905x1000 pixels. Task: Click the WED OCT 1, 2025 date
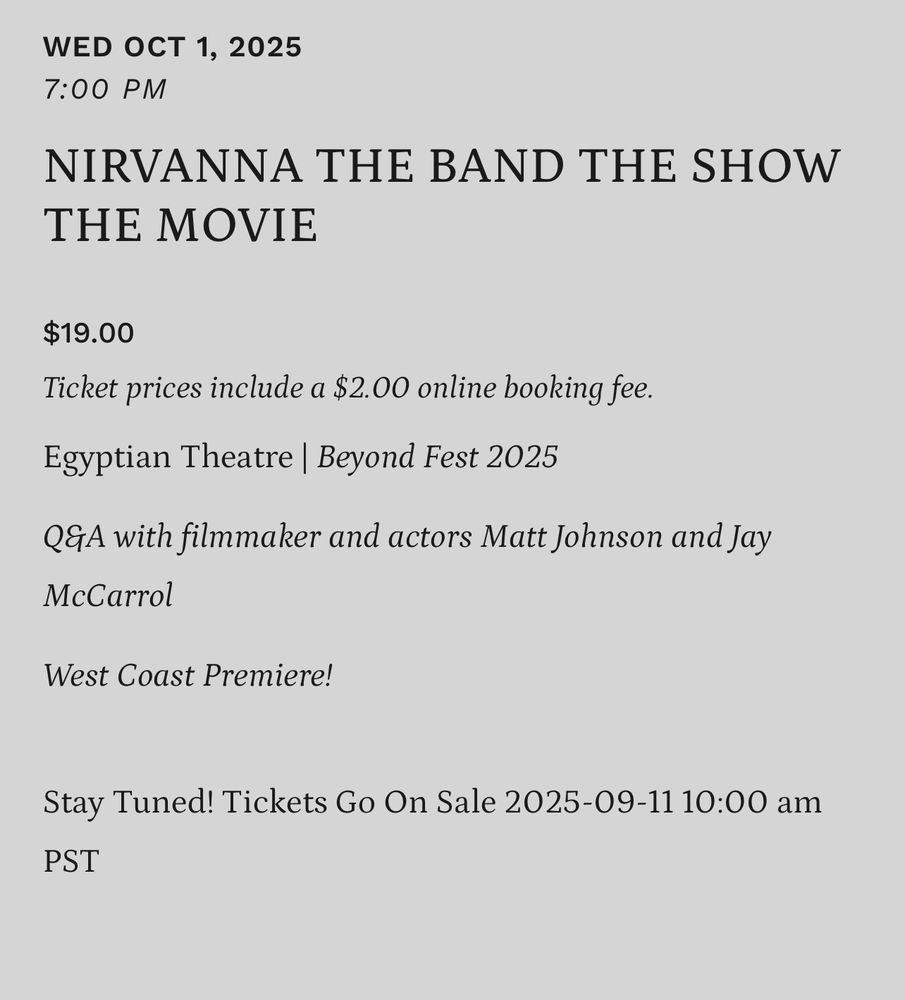click(172, 47)
